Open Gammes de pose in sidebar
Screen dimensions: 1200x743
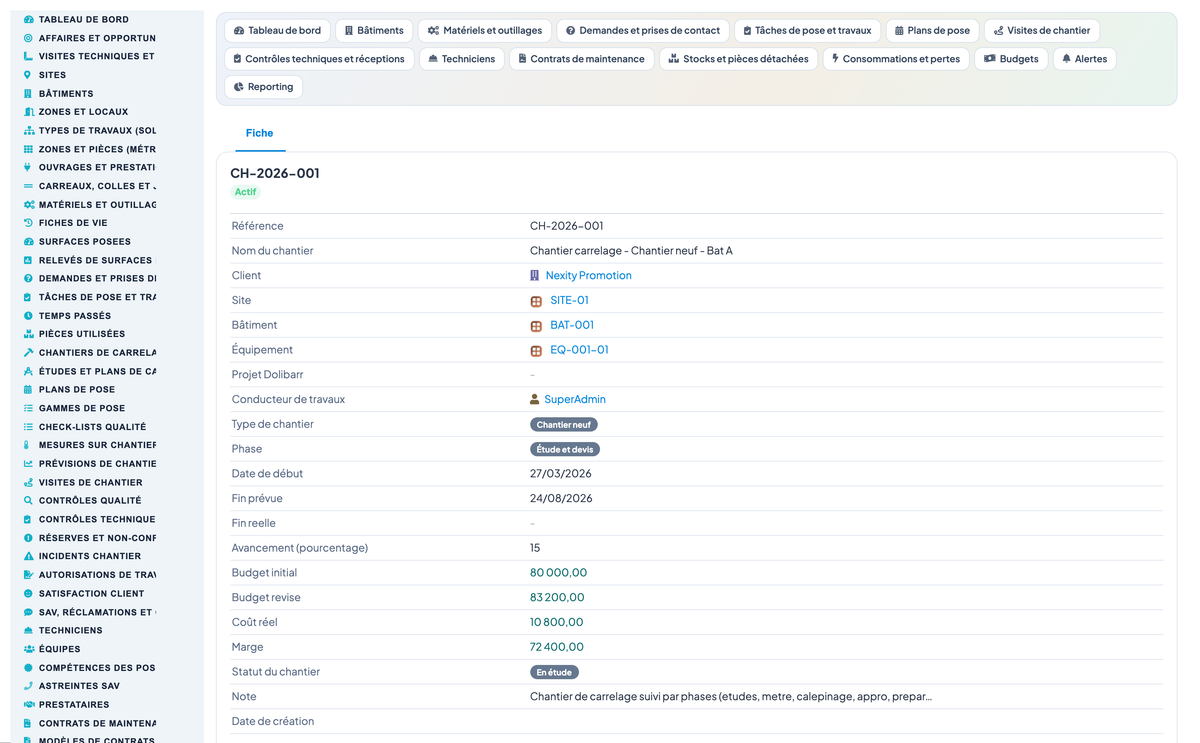click(x=82, y=408)
